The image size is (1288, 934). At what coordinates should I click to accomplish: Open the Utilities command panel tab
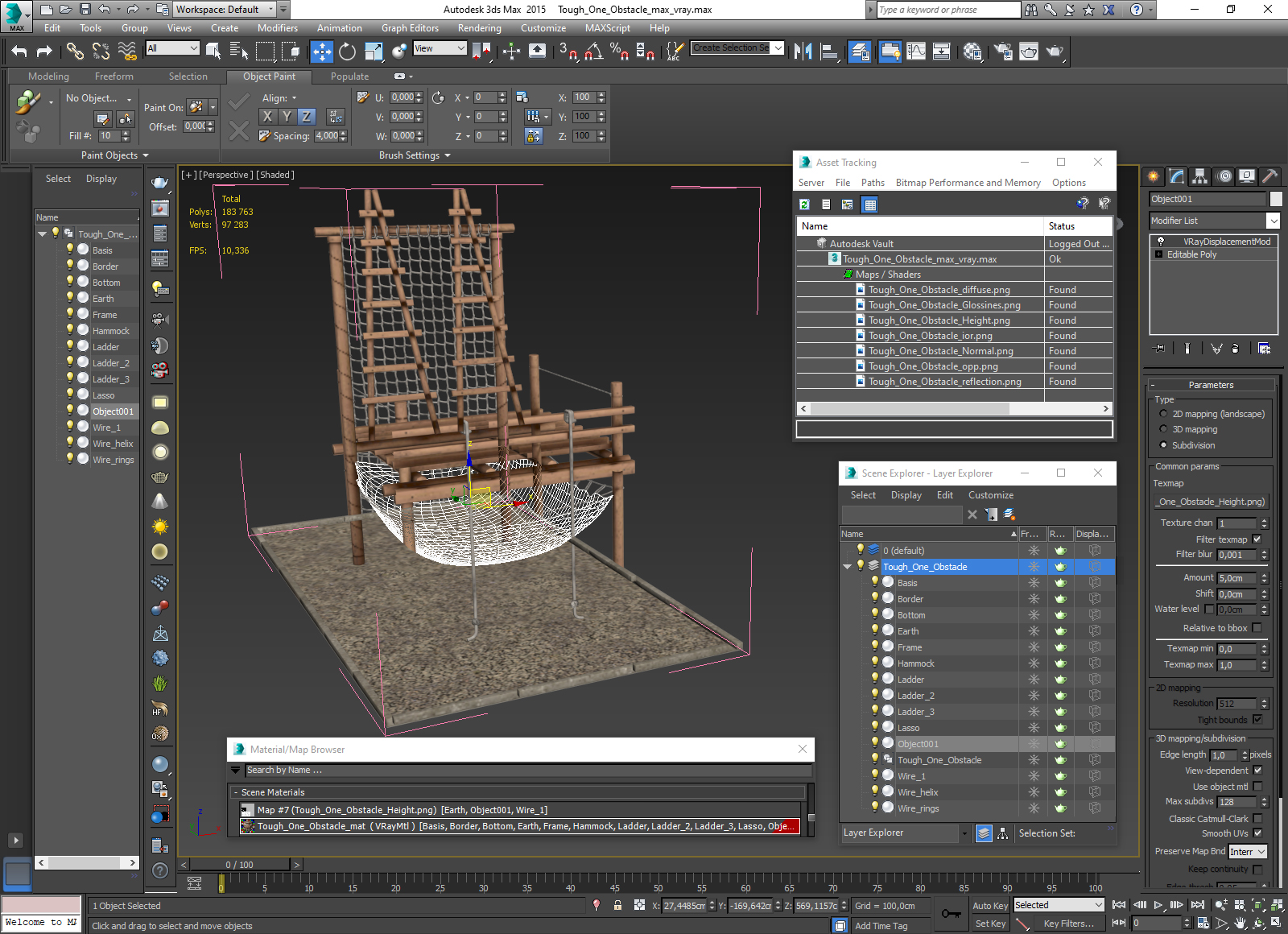coord(1270,176)
